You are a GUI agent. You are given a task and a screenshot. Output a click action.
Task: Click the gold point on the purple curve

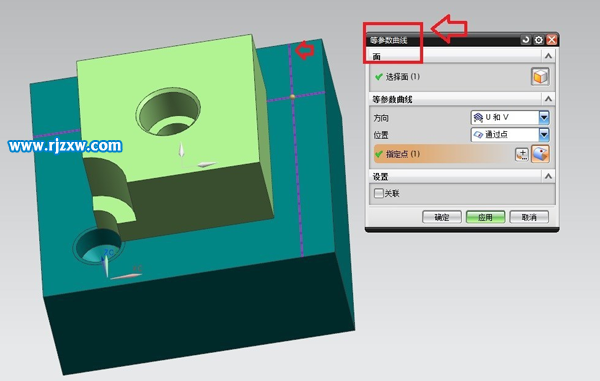(x=293, y=97)
